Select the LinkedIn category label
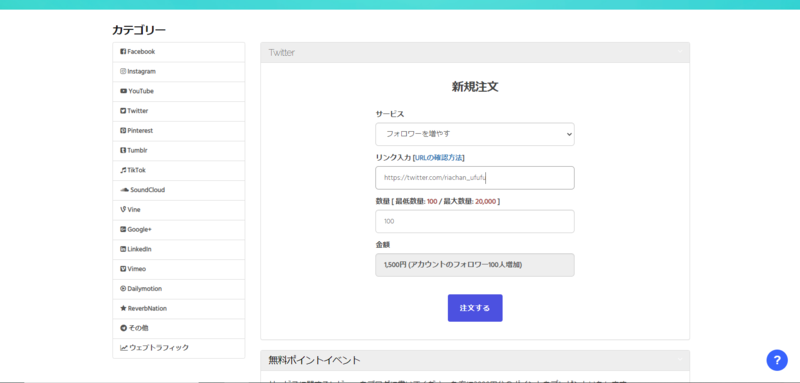This screenshot has width=800, height=383. pos(139,249)
